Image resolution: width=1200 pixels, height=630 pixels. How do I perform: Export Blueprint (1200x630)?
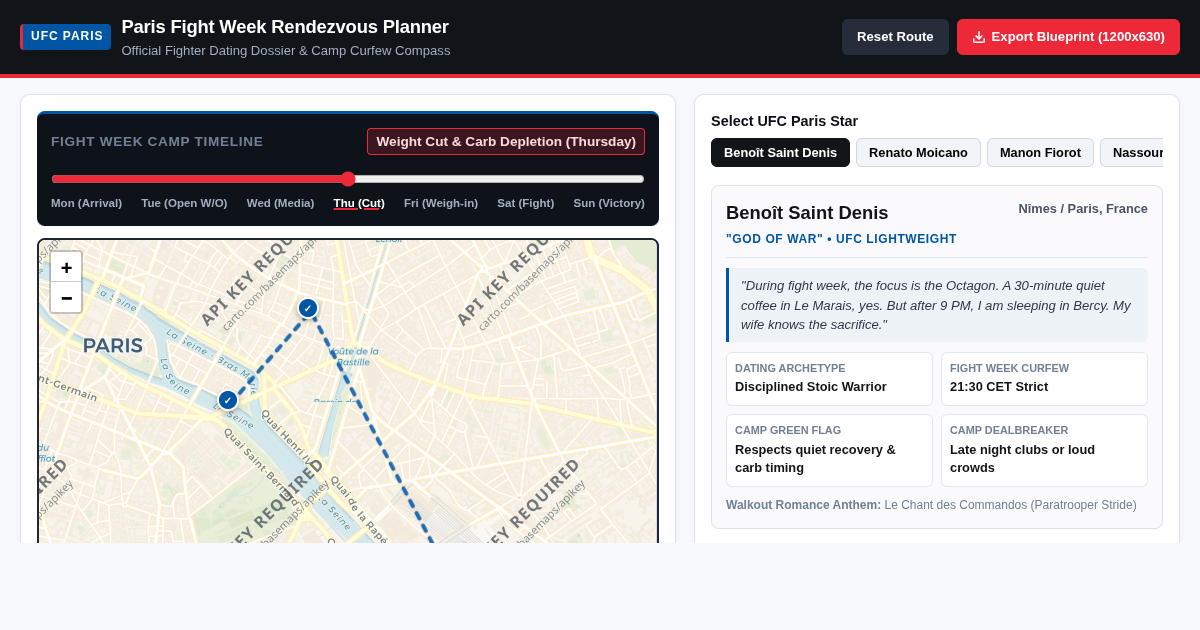[1068, 37]
